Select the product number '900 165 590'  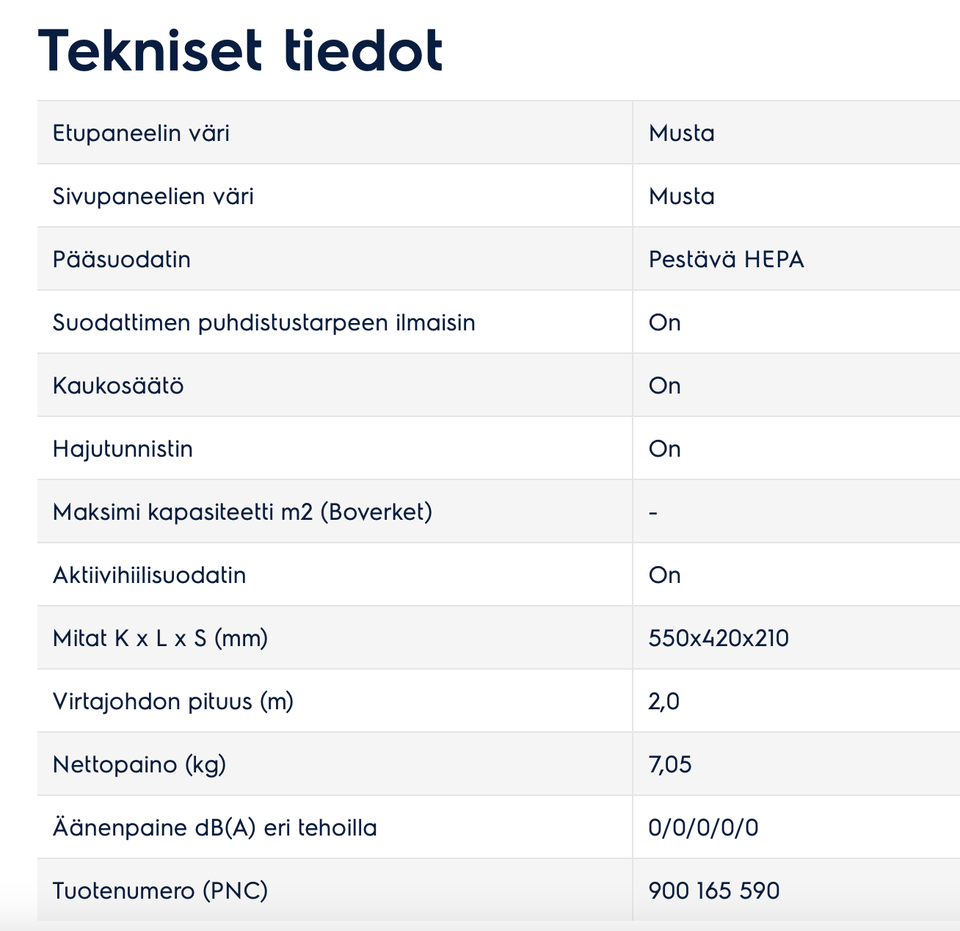click(x=714, y=890)
